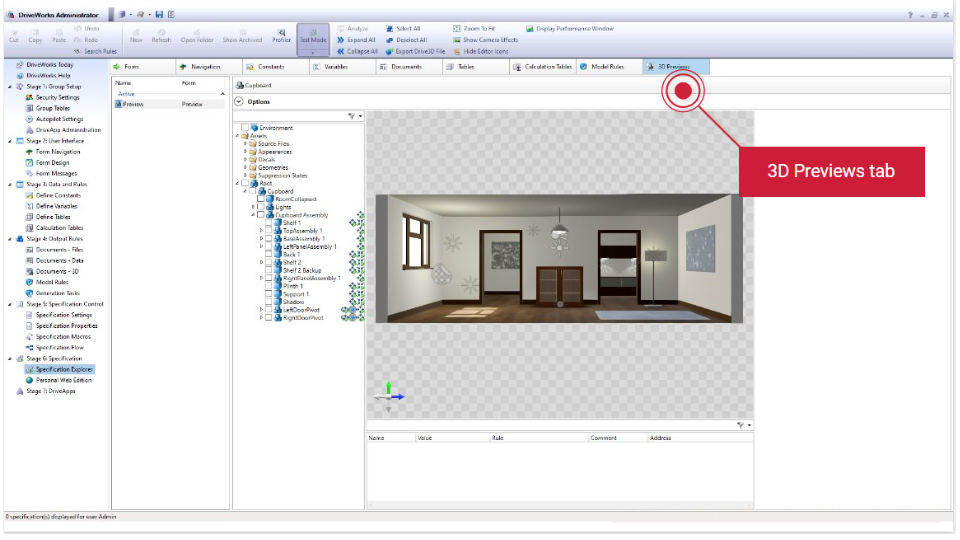Click Export Drive3D File in ribbon
The width and height of the screenshot is (960, 540).
click(x=390, y=51)
